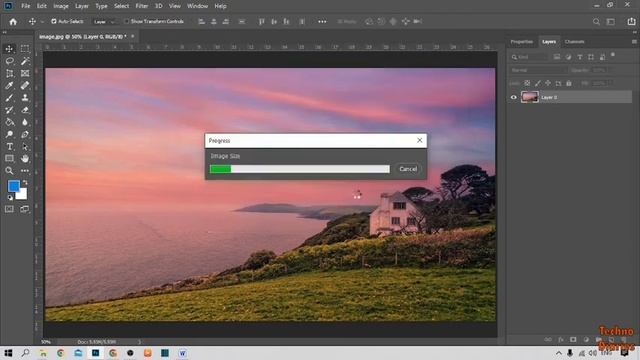This screenshot has height=360, width=640.
Task: Switch to the Properties tab
Action: (x=522, y=42)
